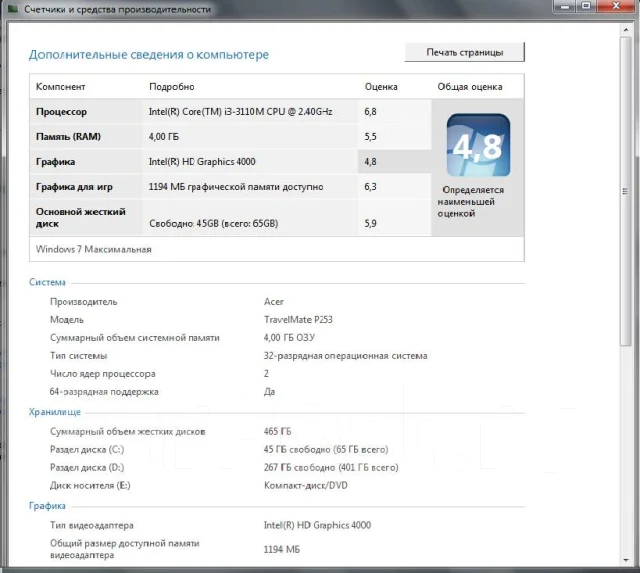Viewport: 640px width, 573px height.
Task: Click the scrollbar up arrow
Action: (626, 30)
